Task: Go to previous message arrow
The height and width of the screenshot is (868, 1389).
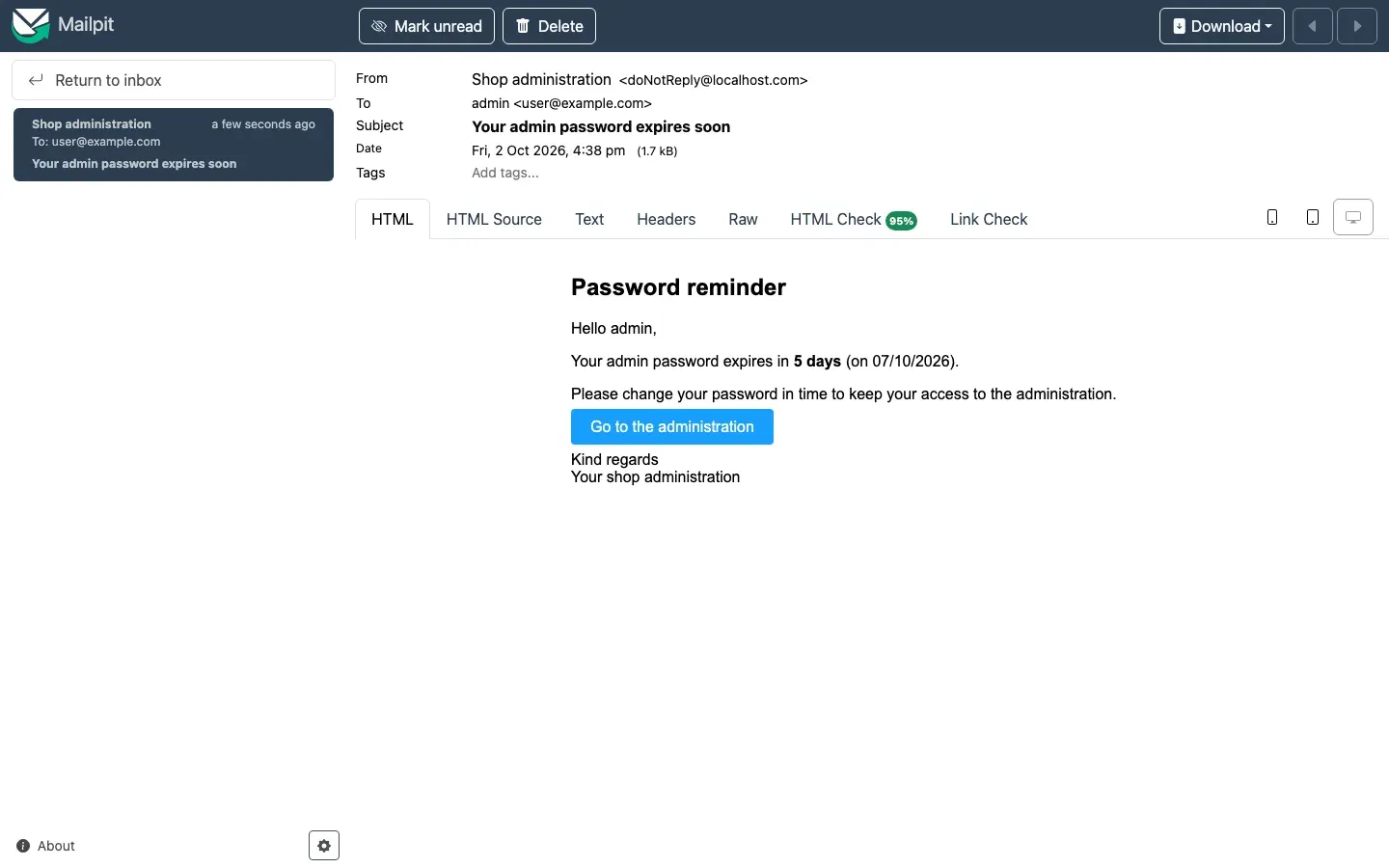Action: coord(1312,26)
